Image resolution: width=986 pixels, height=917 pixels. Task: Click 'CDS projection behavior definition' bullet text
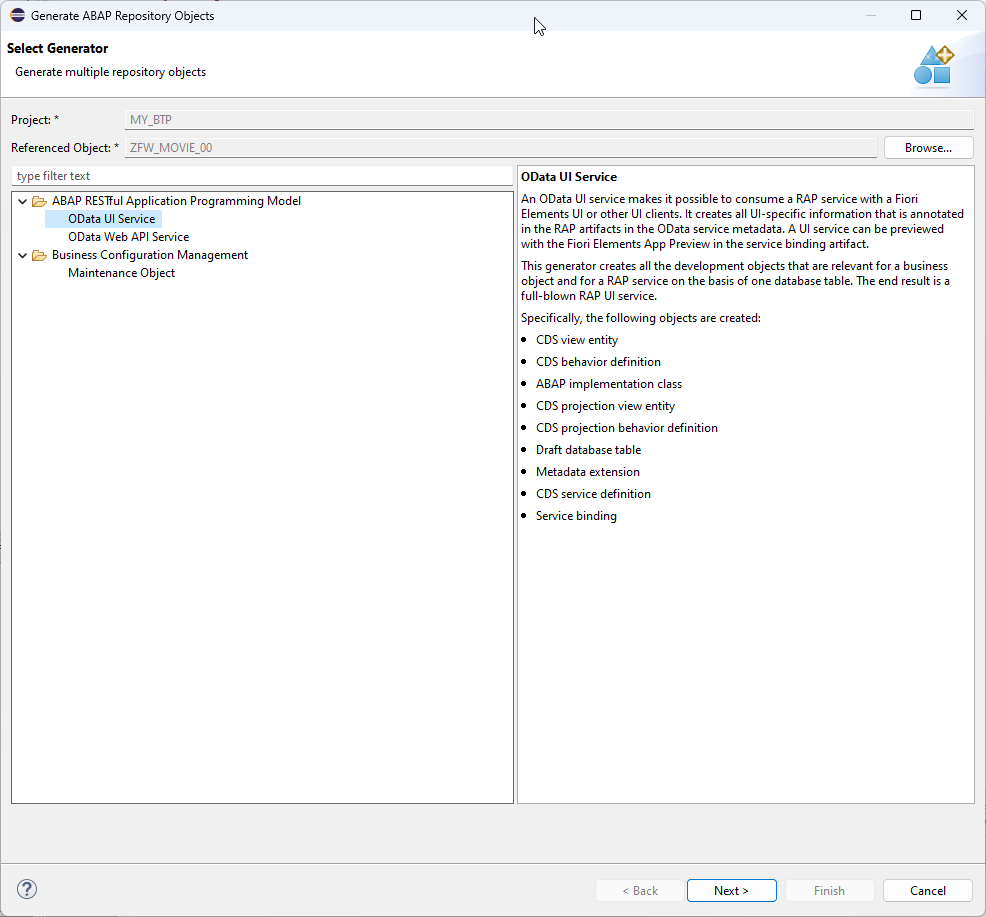click(x=626, y=428)
